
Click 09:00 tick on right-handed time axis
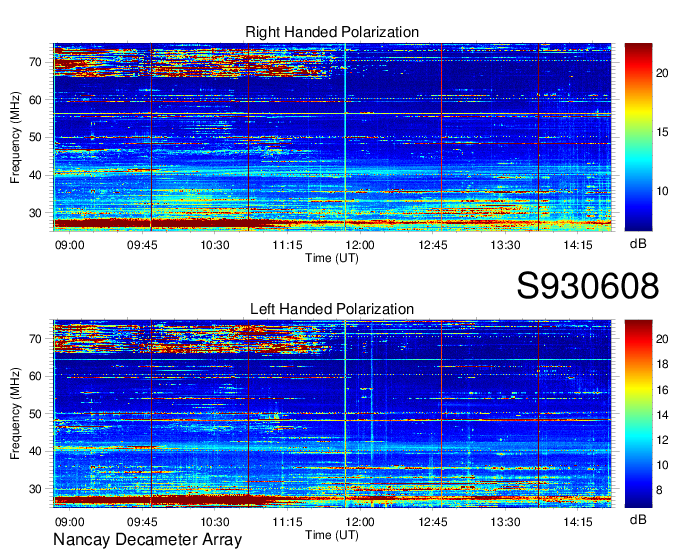pos(69,245)
